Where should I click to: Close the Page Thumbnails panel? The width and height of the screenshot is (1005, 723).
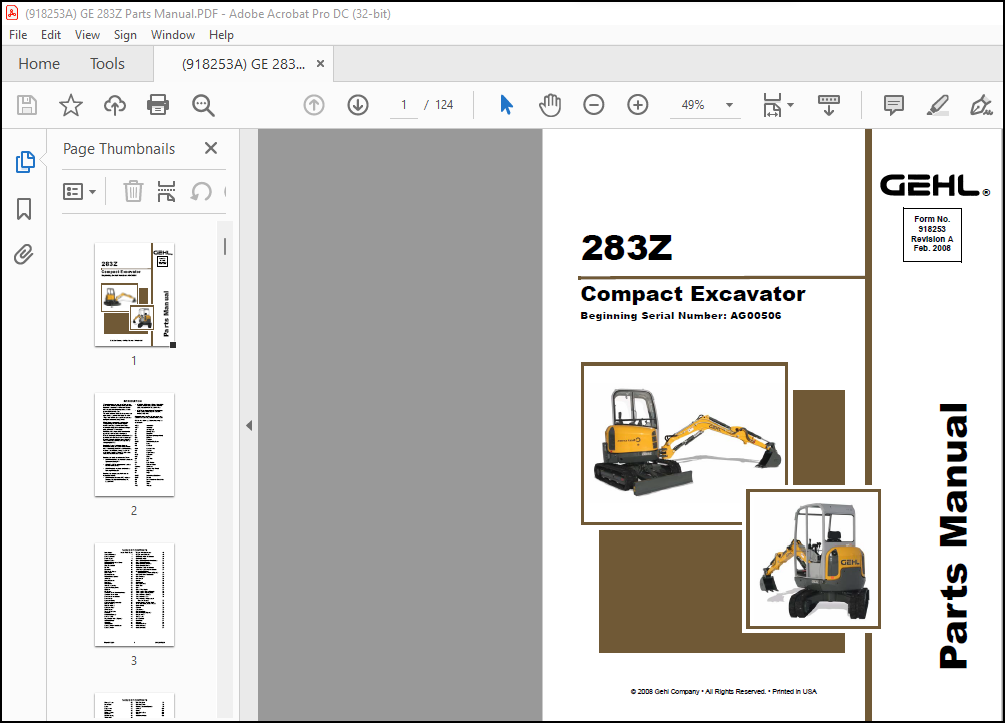(x=211, y=148)
